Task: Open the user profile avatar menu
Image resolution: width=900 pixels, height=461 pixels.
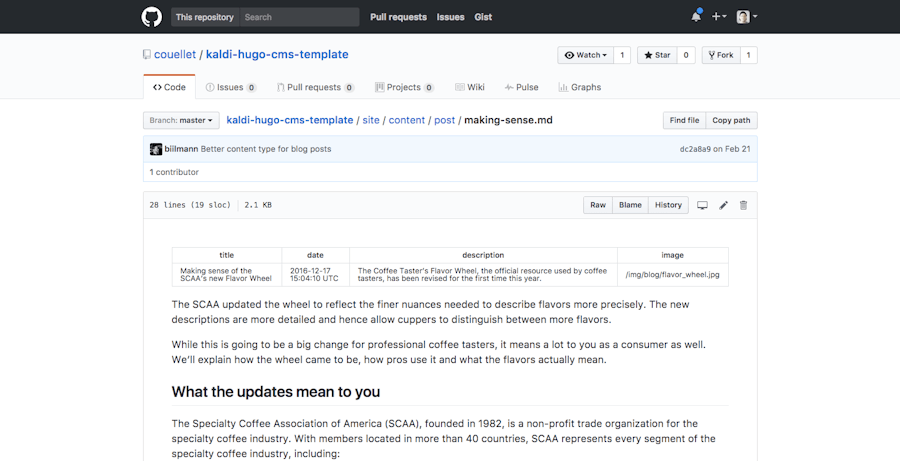Action: click(x=746, y=17)
